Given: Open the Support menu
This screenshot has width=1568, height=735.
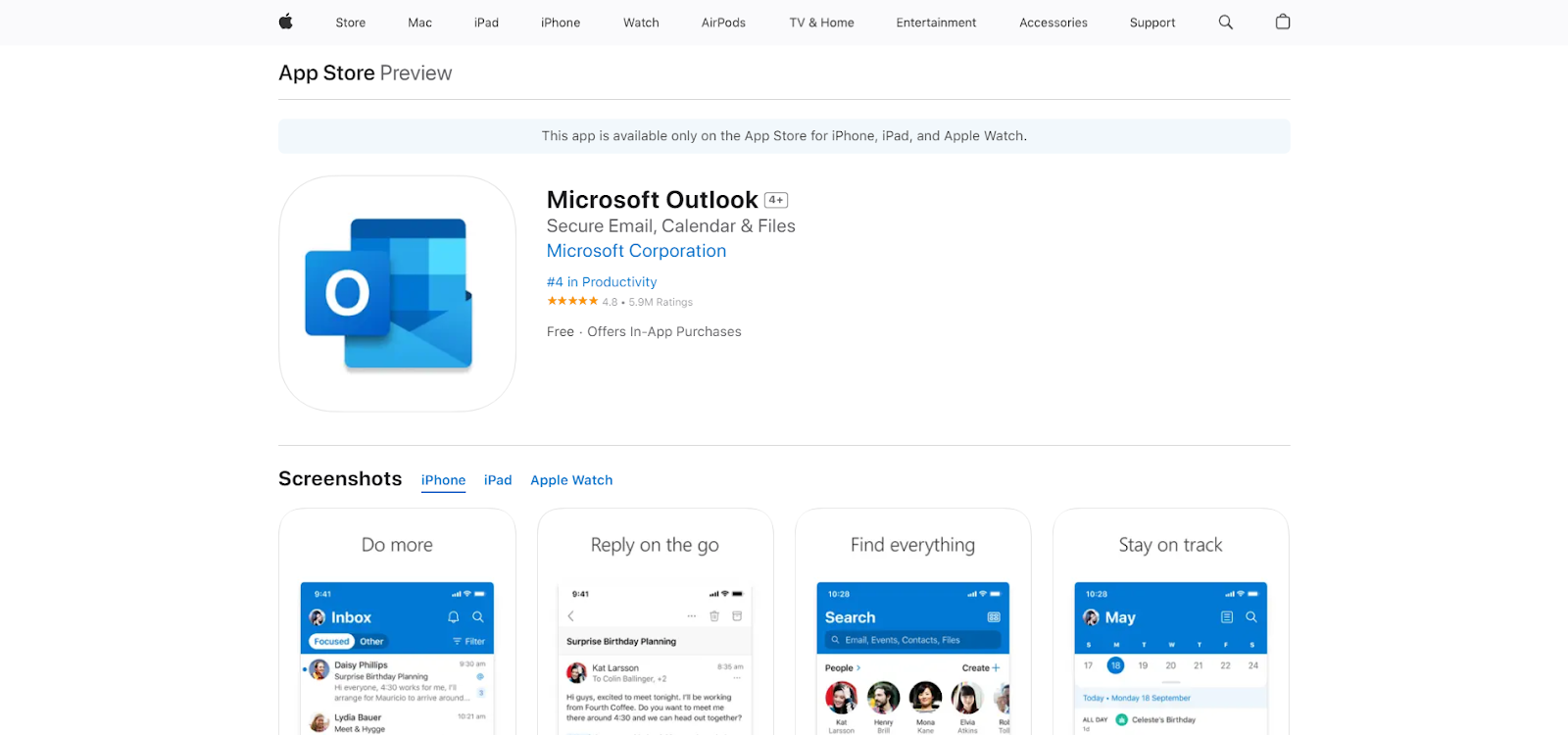Looking at the screenshot, I should click(1152, 23).
